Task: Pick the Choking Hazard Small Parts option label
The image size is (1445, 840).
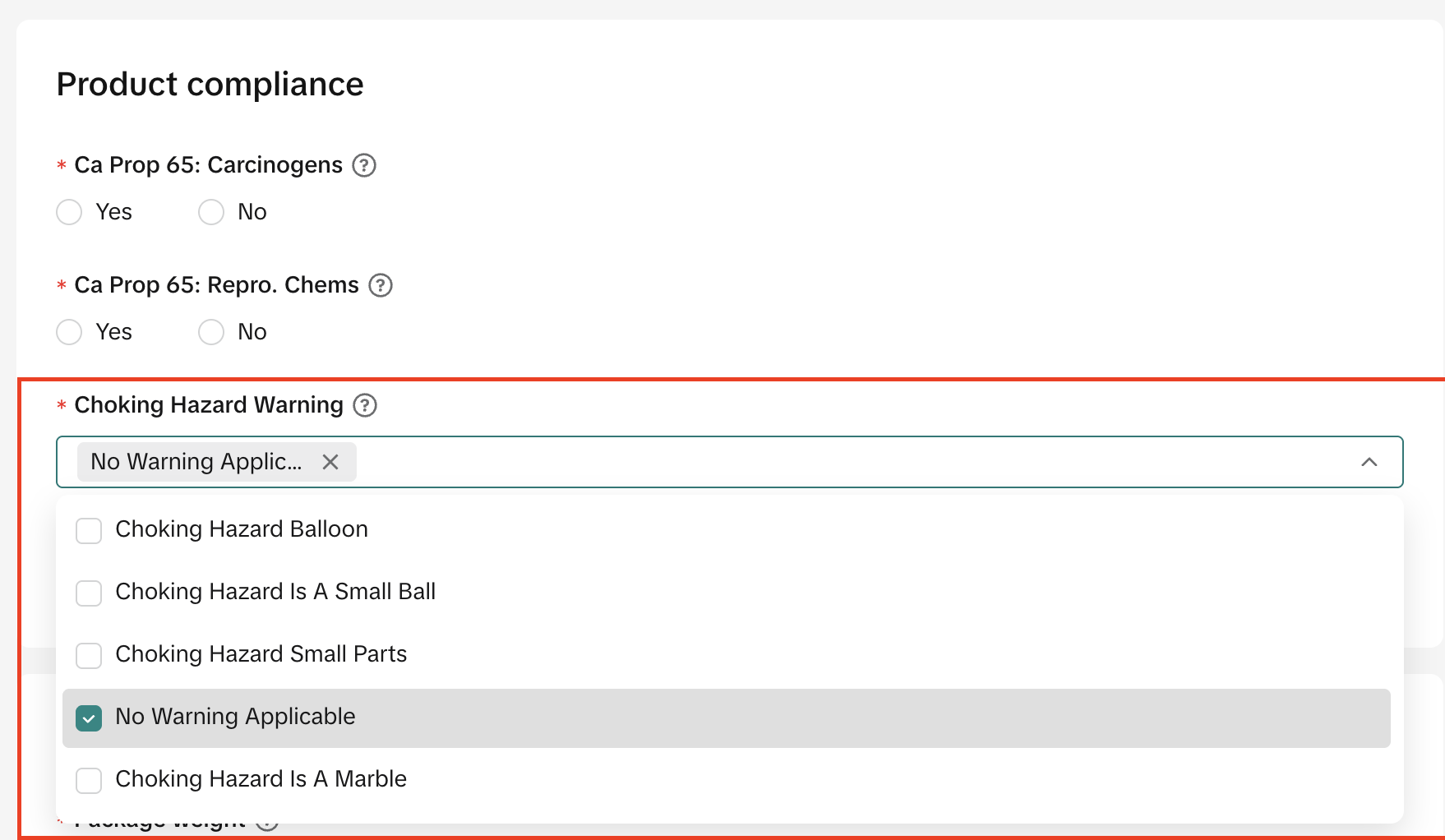Action: coord(261,654)
